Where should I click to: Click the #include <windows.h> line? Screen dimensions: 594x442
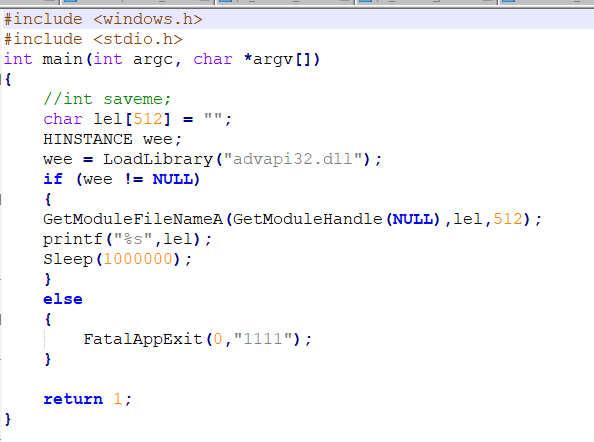tap(103, 19)
